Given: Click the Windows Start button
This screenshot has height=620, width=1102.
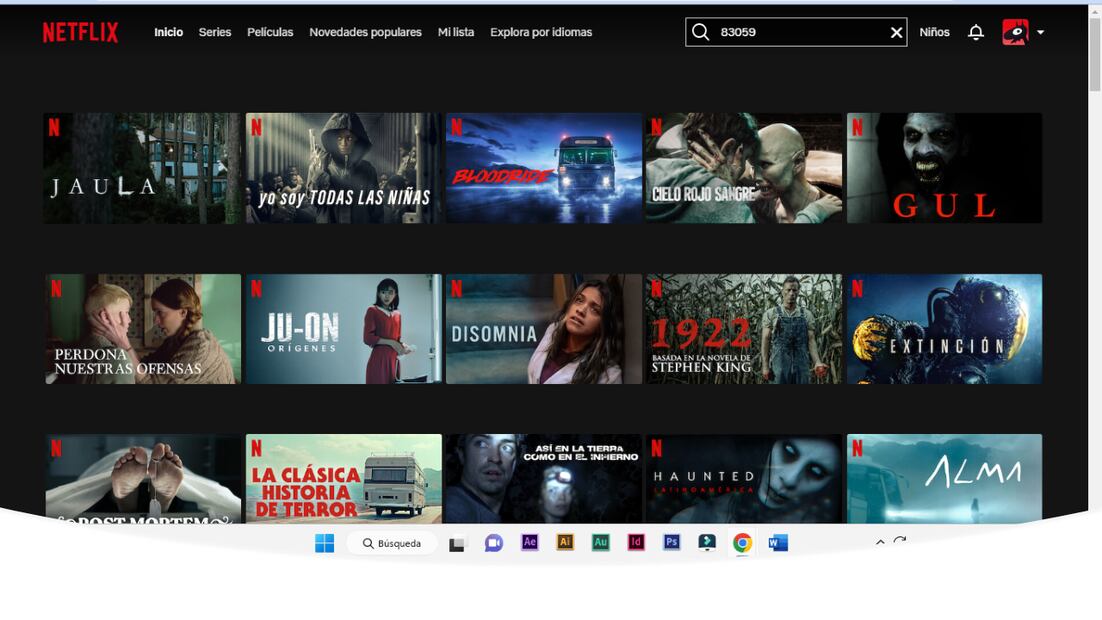Looking at the screenshot, I should click(325, 543).
